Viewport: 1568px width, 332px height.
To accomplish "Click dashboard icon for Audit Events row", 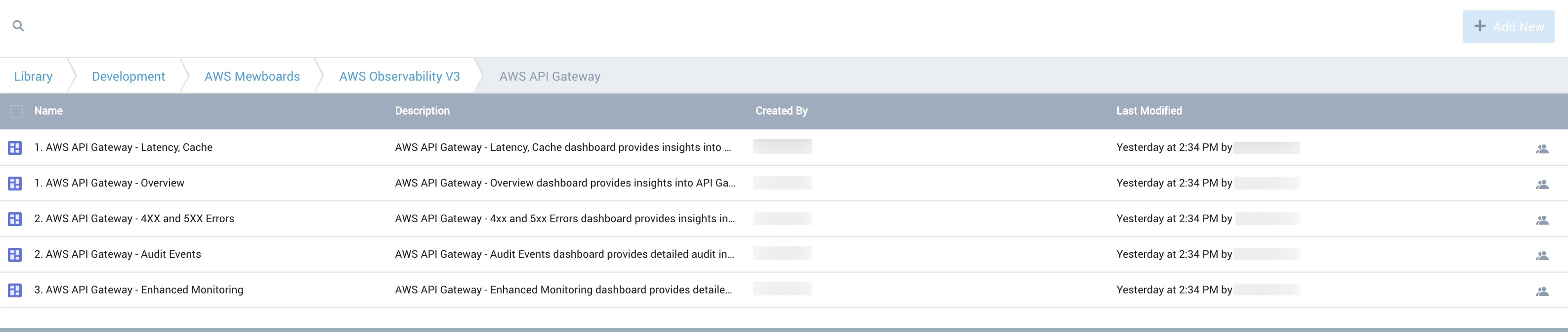I will coord(15,255).
